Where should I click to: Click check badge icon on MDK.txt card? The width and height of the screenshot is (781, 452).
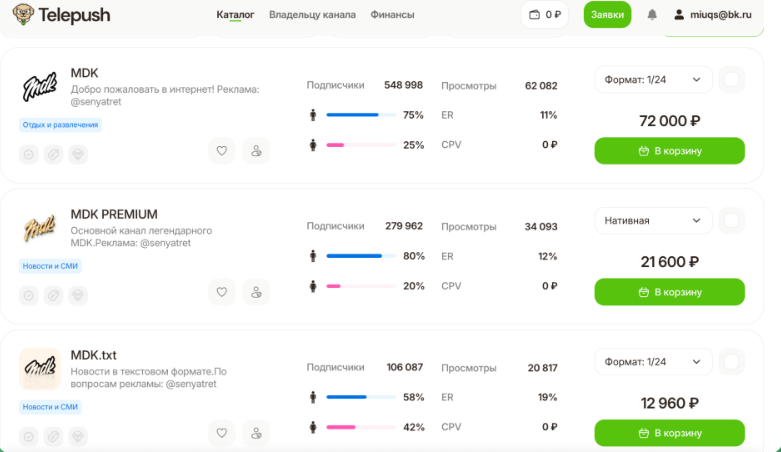pos(29,437)
